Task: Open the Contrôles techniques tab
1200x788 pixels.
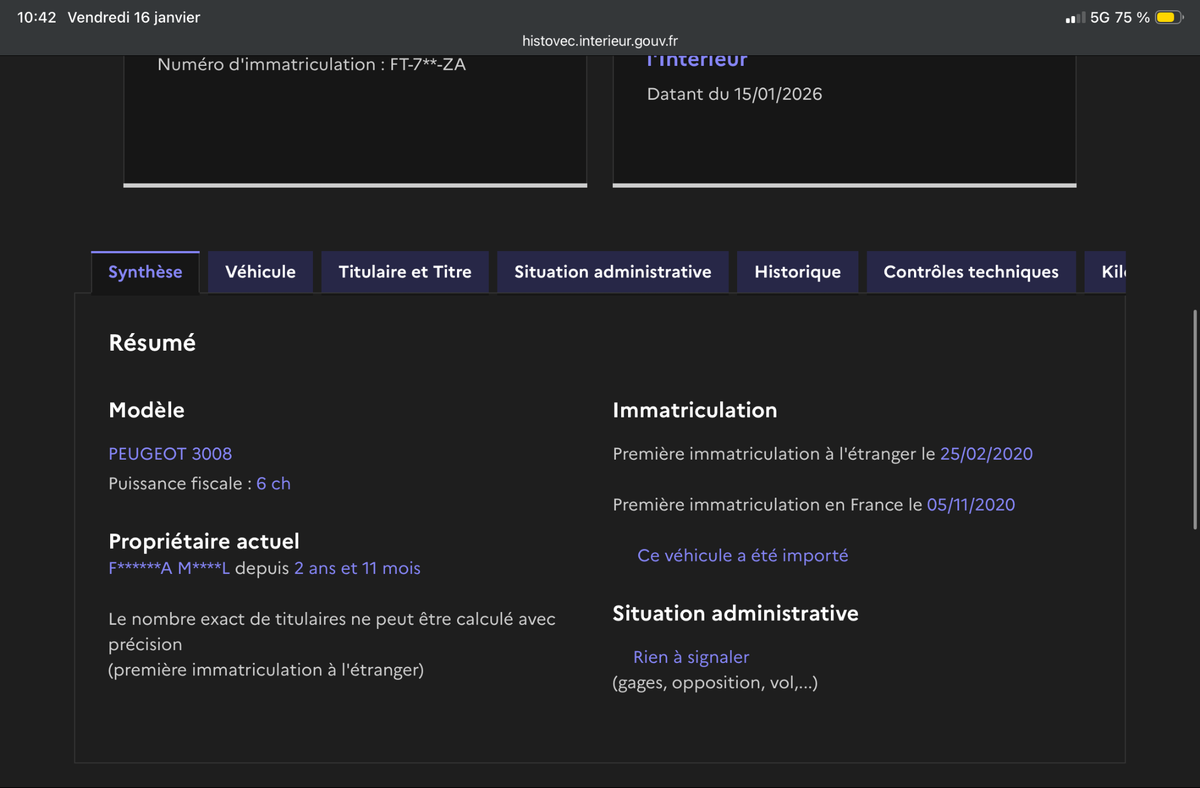Action: [x=971, y=272]
